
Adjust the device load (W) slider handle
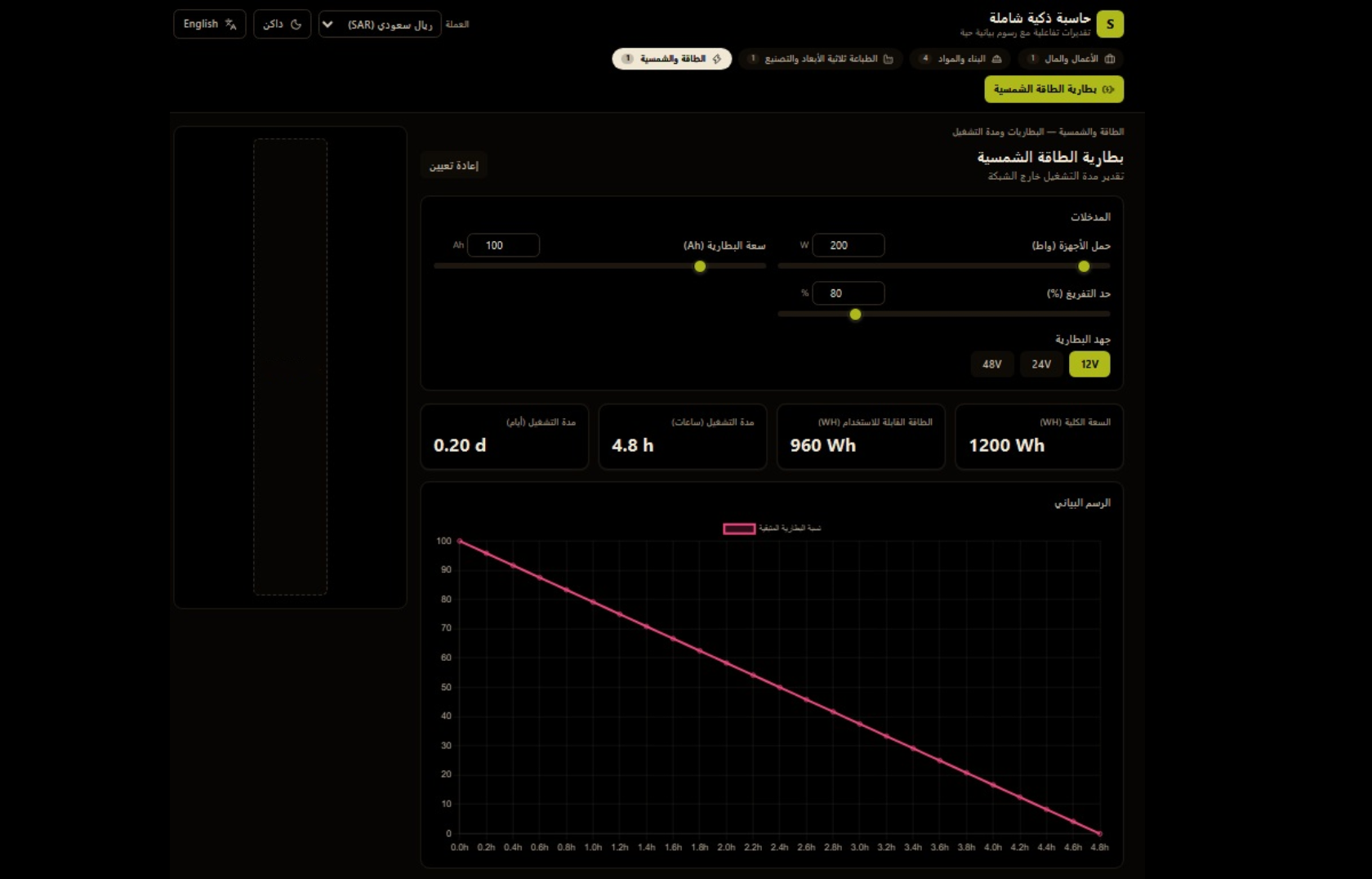coord(1084,266)
